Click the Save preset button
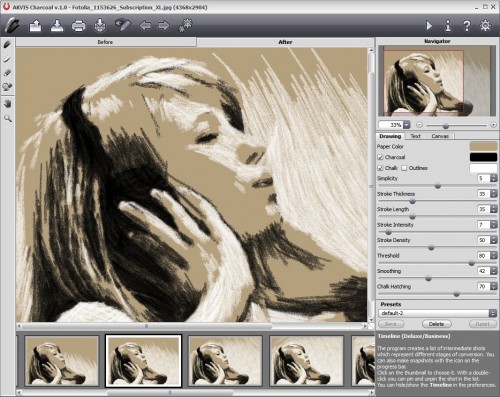 pos(391,324)
